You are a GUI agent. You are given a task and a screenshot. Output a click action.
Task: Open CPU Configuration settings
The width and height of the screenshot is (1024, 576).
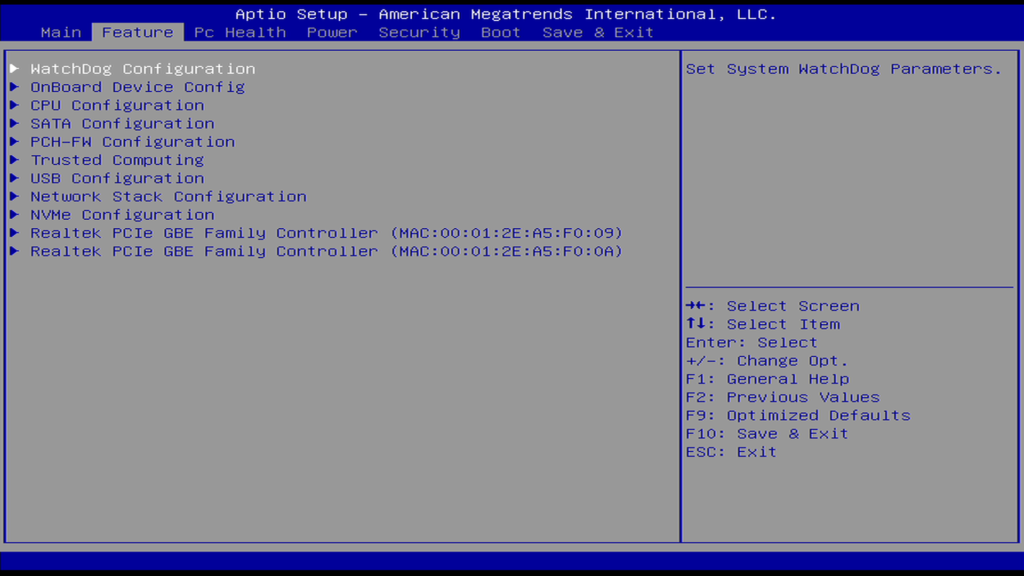click(117, 105)
